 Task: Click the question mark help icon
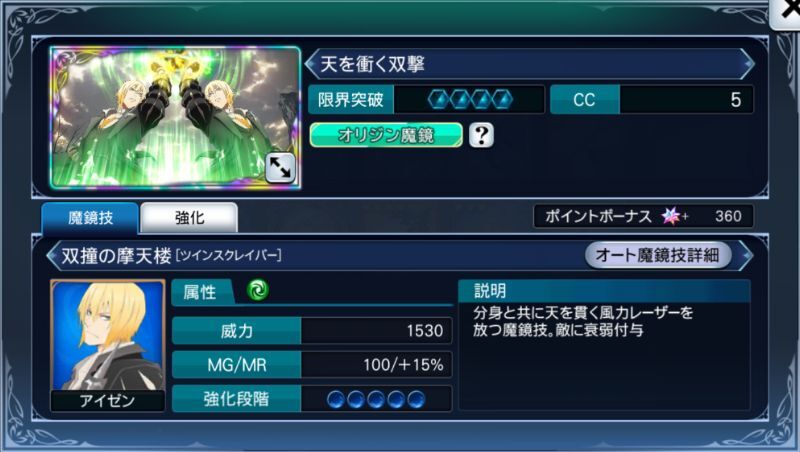pyautogui.click(x=481, y=135)
